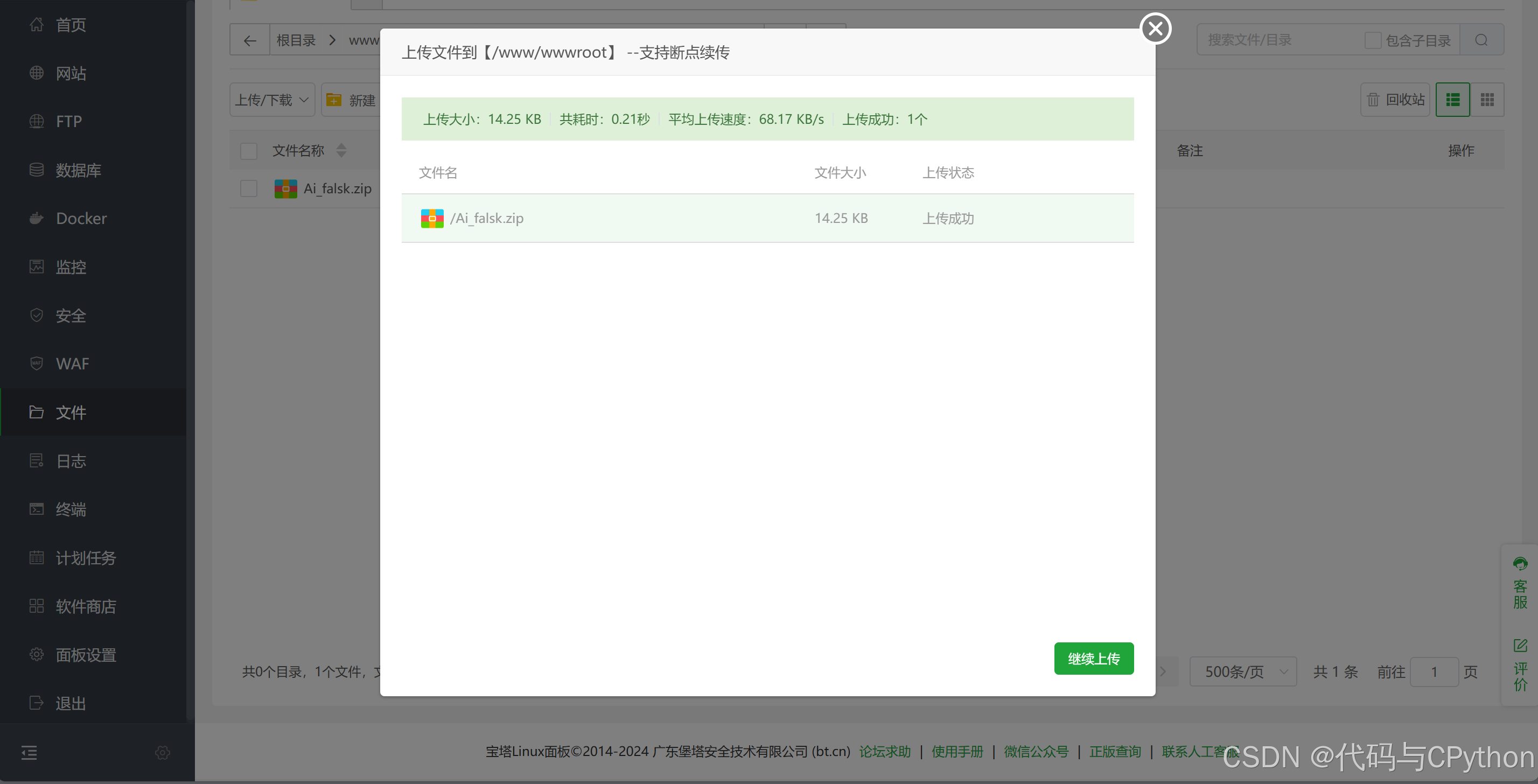The image size is (1538, 784).
Task: Click the Ai_falsk.zip archive icon in file list
Action: pos(285,188)
